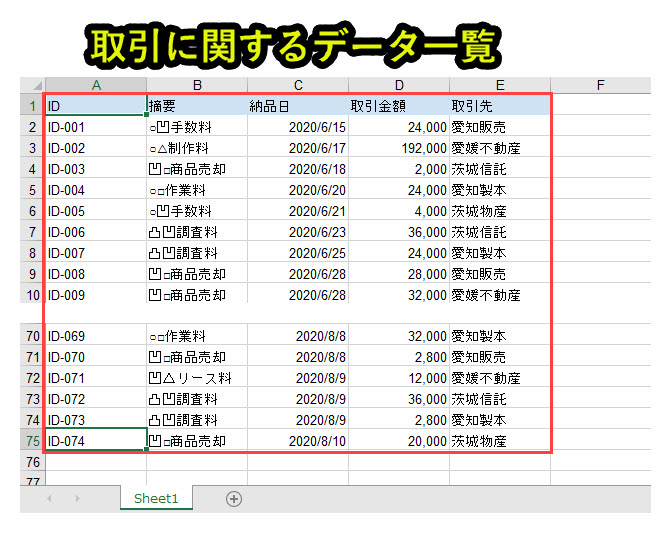Select cell ID-005
This screenshot has width=671, height=533.
96,210
